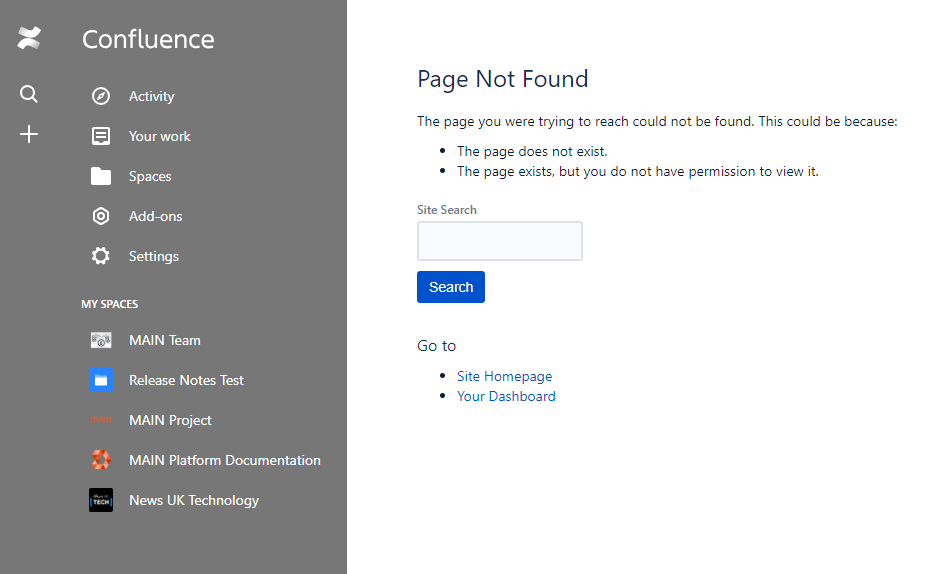
Task: Click the MAIN Platform Documentation avatar
Action: click(x=101, y=460)
